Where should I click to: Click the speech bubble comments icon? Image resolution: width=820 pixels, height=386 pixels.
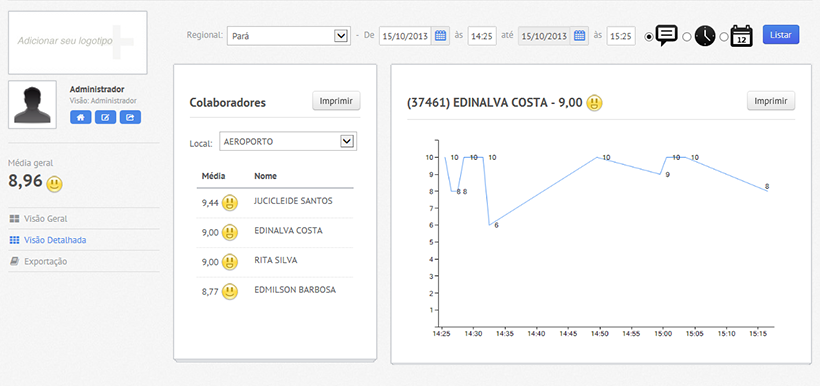click(x=666, y=36)
